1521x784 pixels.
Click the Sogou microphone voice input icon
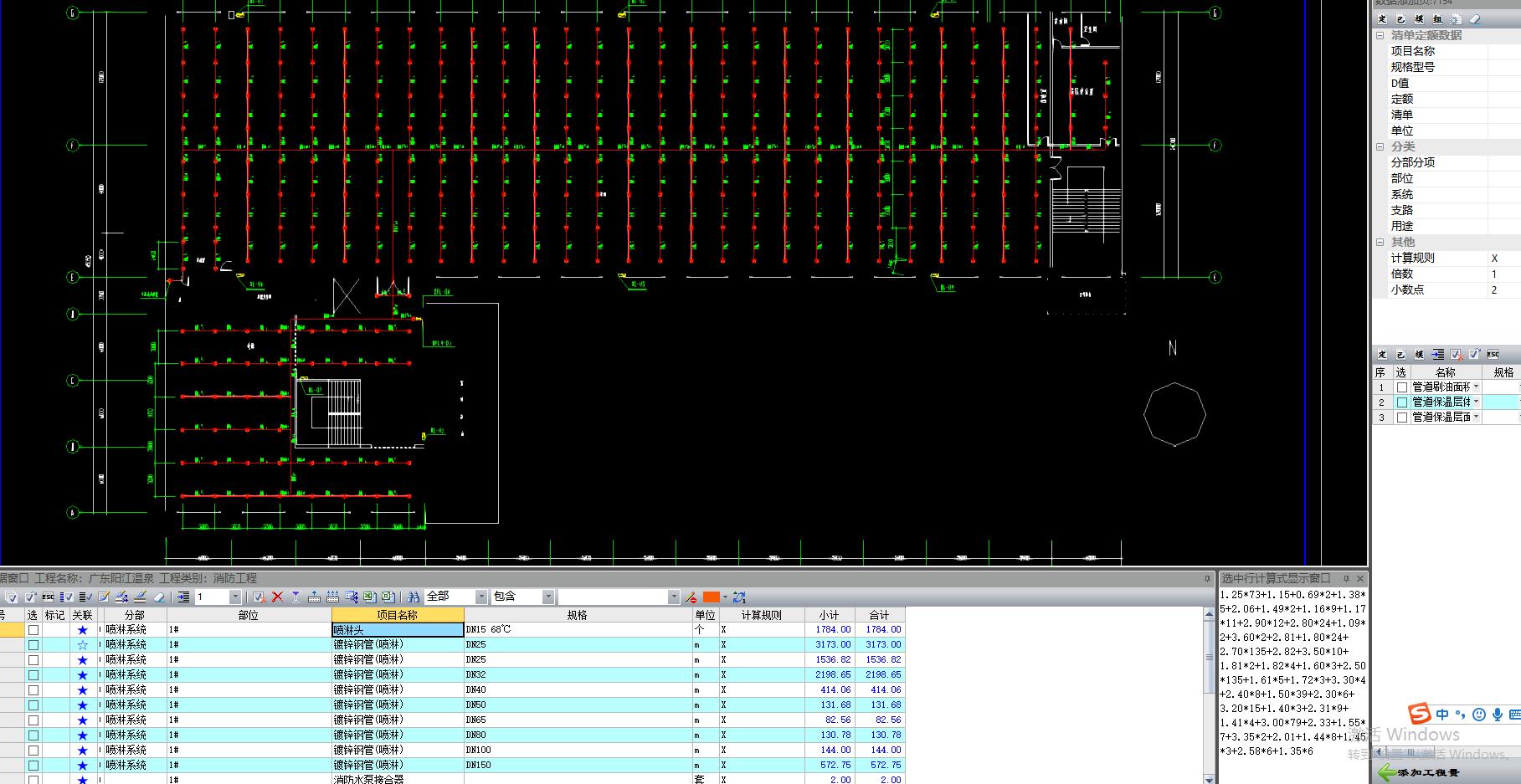click(x=1497, y=715)
